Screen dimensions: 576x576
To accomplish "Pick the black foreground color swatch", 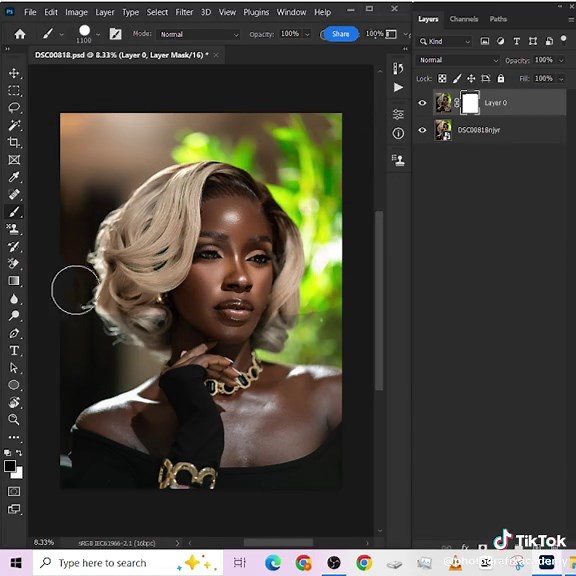I will [x=9, y=465].
